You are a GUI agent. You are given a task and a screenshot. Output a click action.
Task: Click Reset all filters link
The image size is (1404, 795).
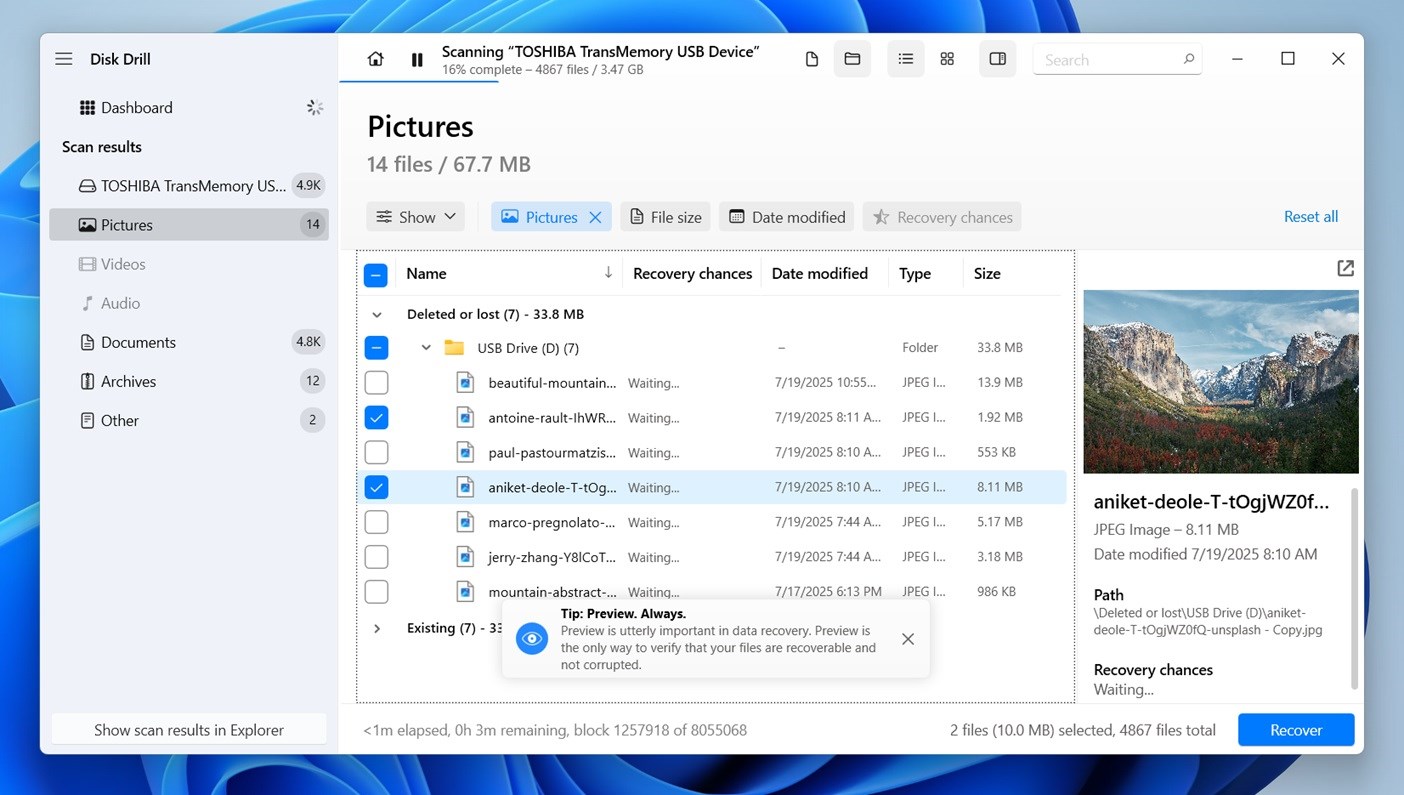pyautogui.click(x=1311, y=217)
